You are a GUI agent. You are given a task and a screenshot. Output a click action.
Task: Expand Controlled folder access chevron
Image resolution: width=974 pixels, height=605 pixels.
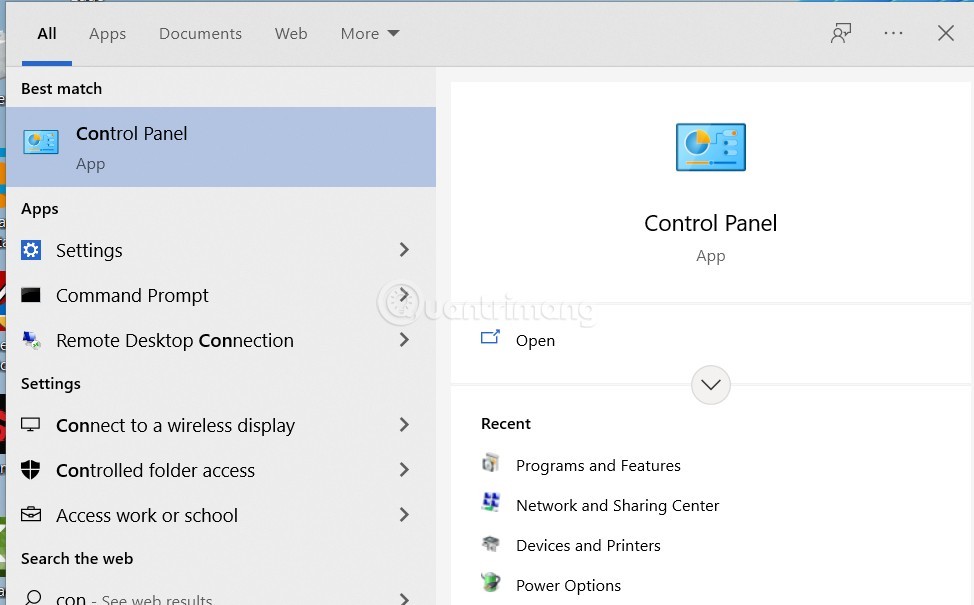click(x=404, y=470)
